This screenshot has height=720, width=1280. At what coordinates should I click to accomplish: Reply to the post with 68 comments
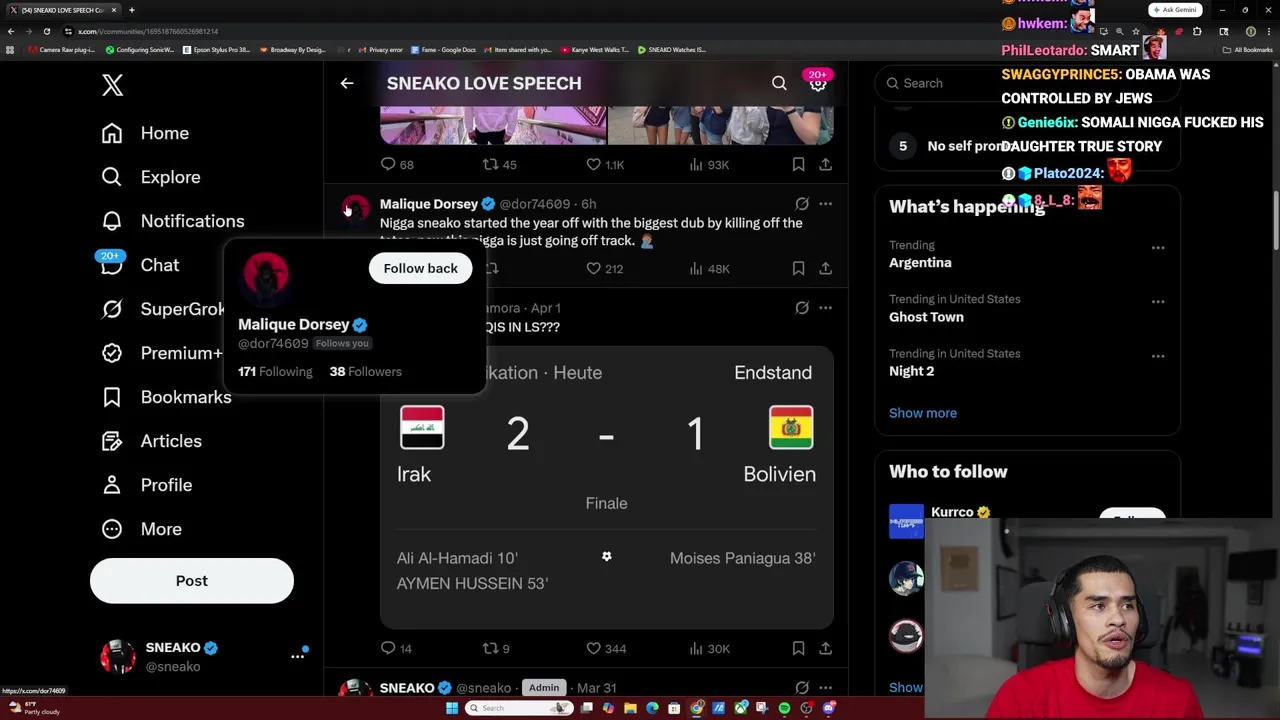(397, 164)
